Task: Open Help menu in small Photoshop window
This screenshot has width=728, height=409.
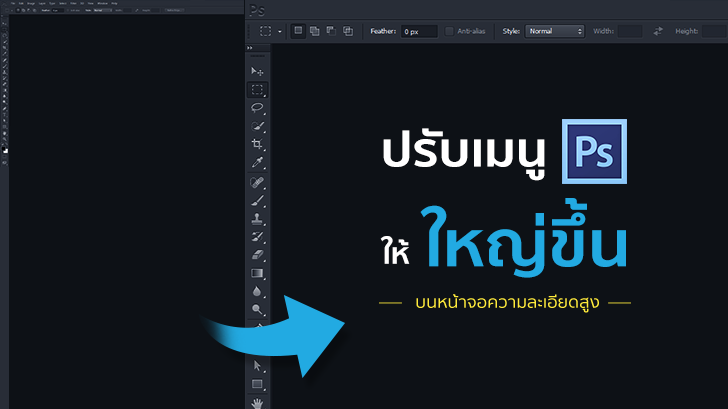Action: 114,3
